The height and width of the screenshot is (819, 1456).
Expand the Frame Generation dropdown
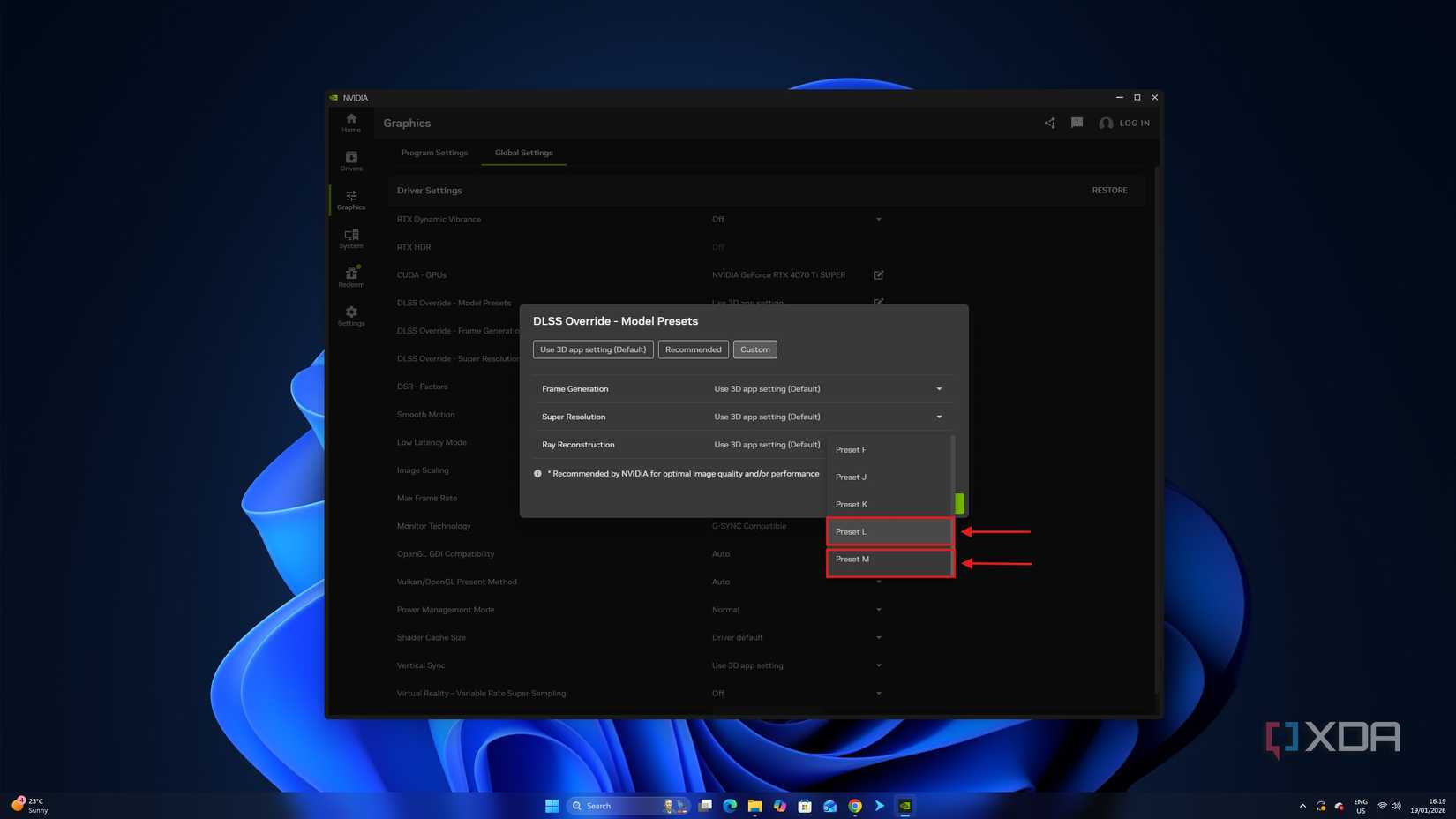938,388
